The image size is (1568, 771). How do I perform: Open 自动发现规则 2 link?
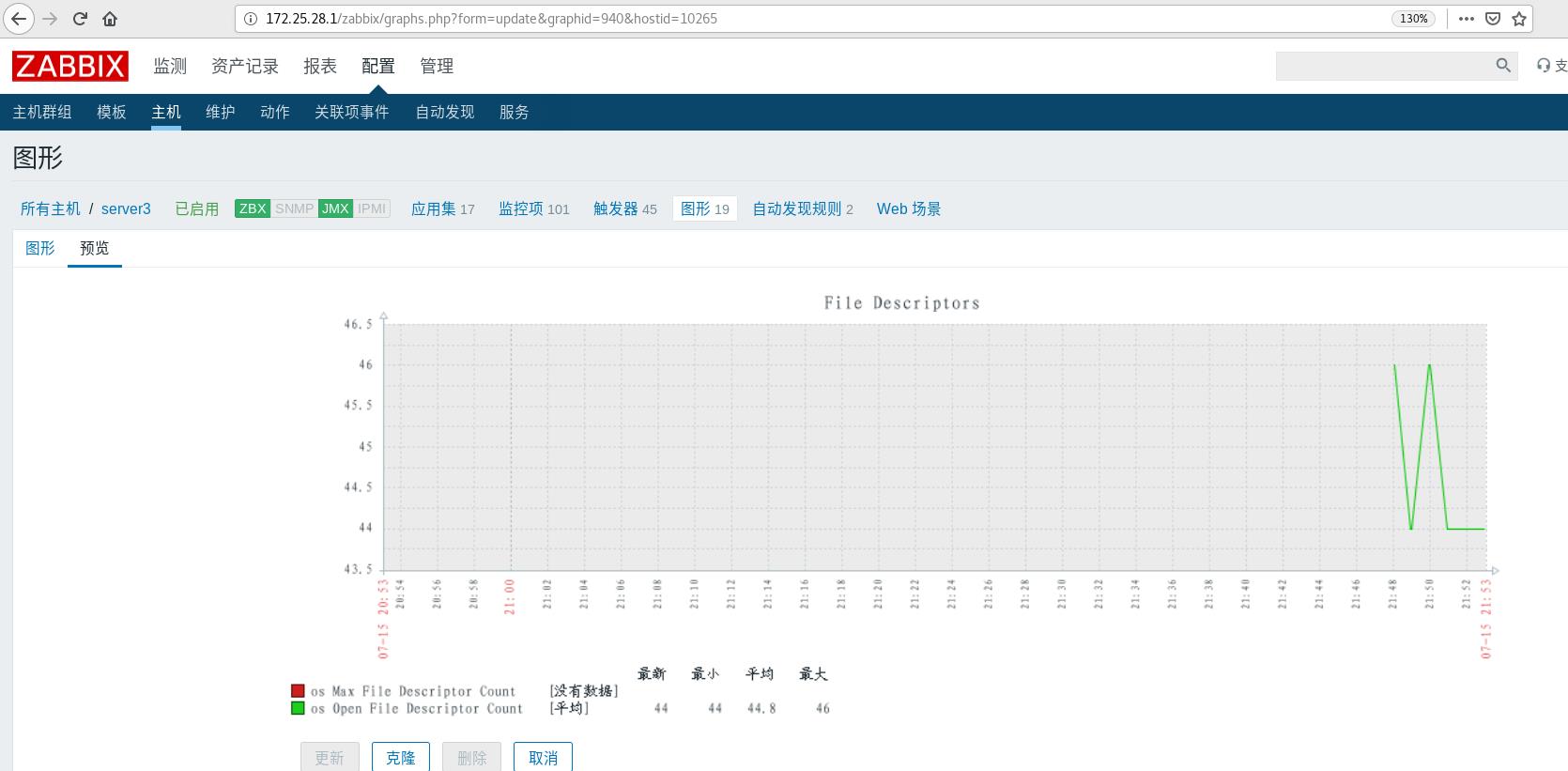(x=803, y=208)
